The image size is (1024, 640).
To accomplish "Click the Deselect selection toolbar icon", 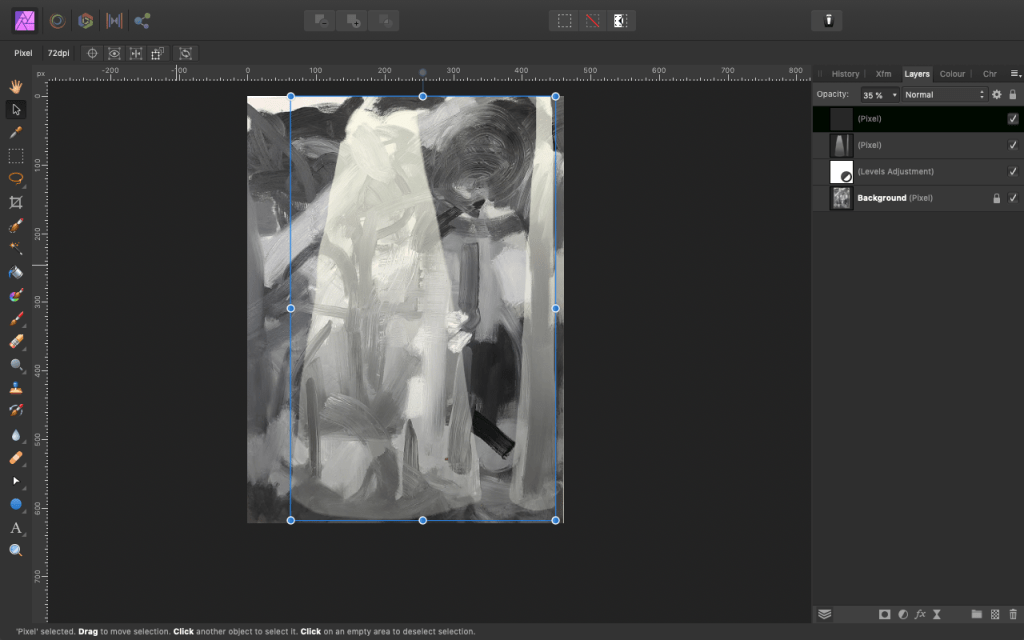I will 593,20.
